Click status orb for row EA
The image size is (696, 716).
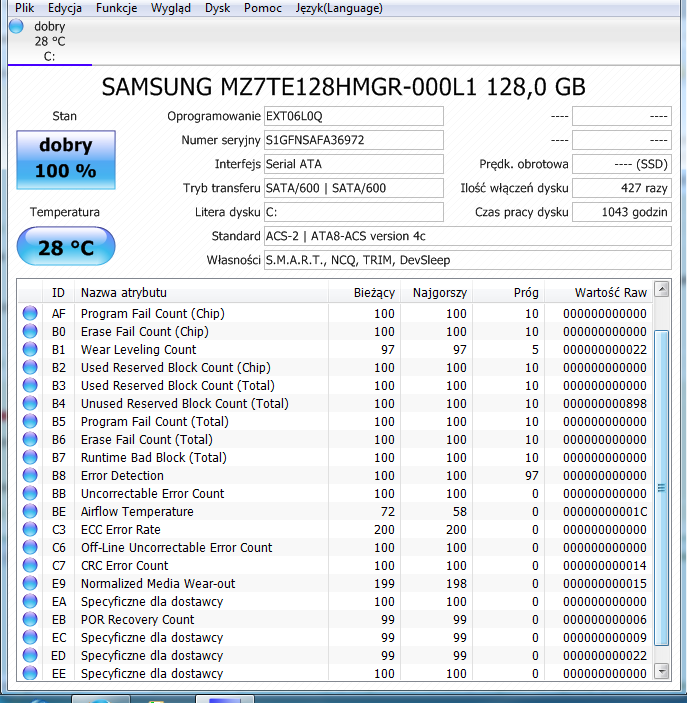[30, 601]
